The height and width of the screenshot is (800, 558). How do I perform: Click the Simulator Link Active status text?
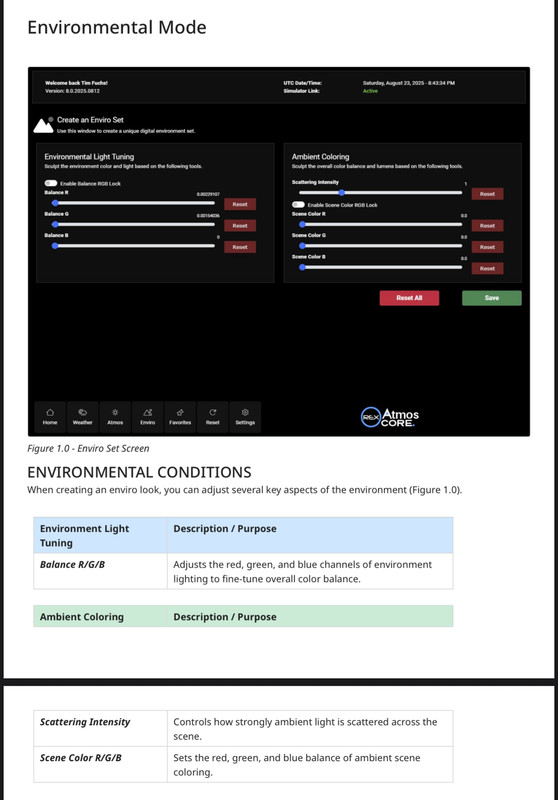click(370, 91)
